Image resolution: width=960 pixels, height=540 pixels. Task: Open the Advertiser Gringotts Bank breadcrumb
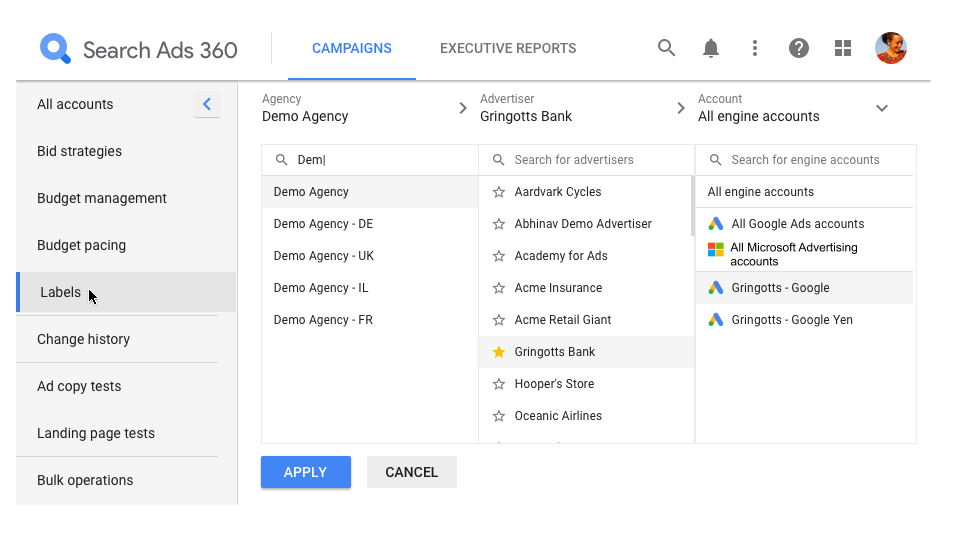(526, 108)
